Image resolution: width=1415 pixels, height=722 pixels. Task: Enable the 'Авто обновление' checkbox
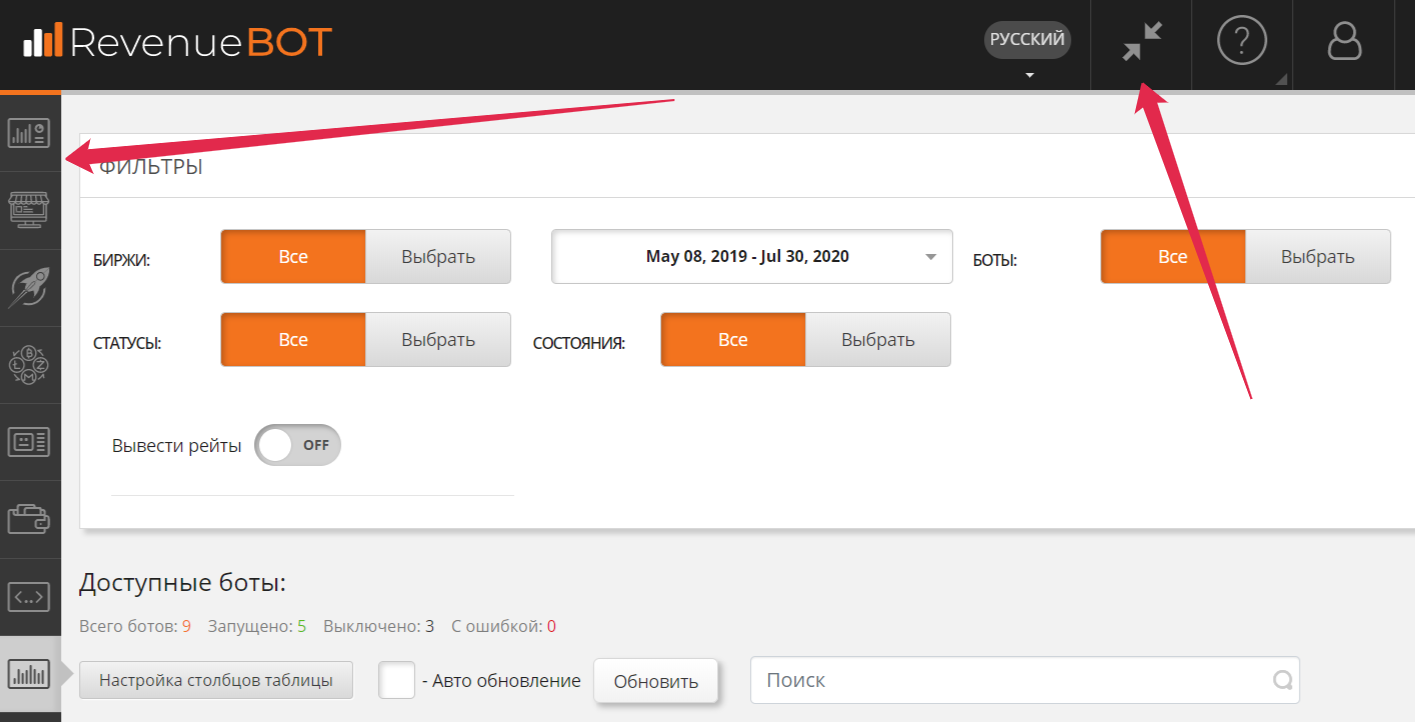pos(397,680)
